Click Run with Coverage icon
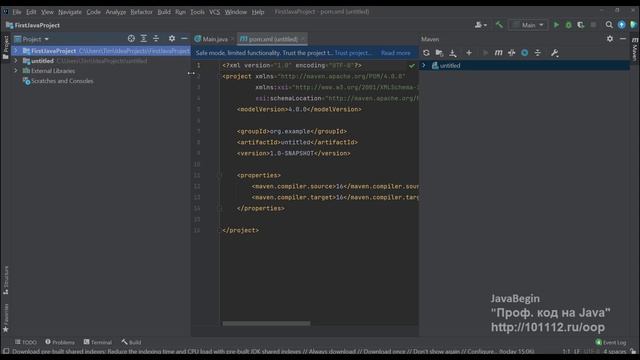The width and height of the screenshot is (640, 360). click(x=580, y=25)
